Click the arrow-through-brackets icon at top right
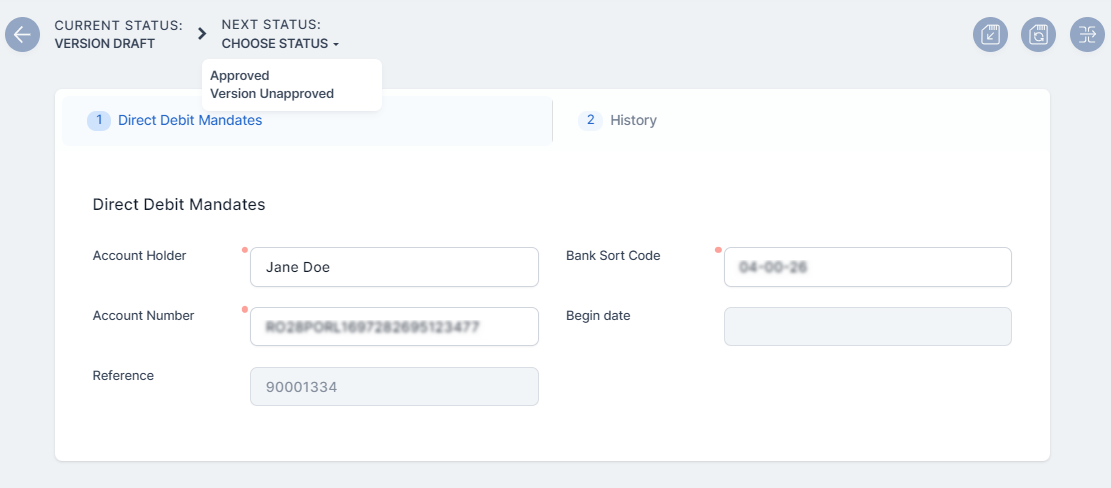1111x488 pixels. (x=1087, y=34)
